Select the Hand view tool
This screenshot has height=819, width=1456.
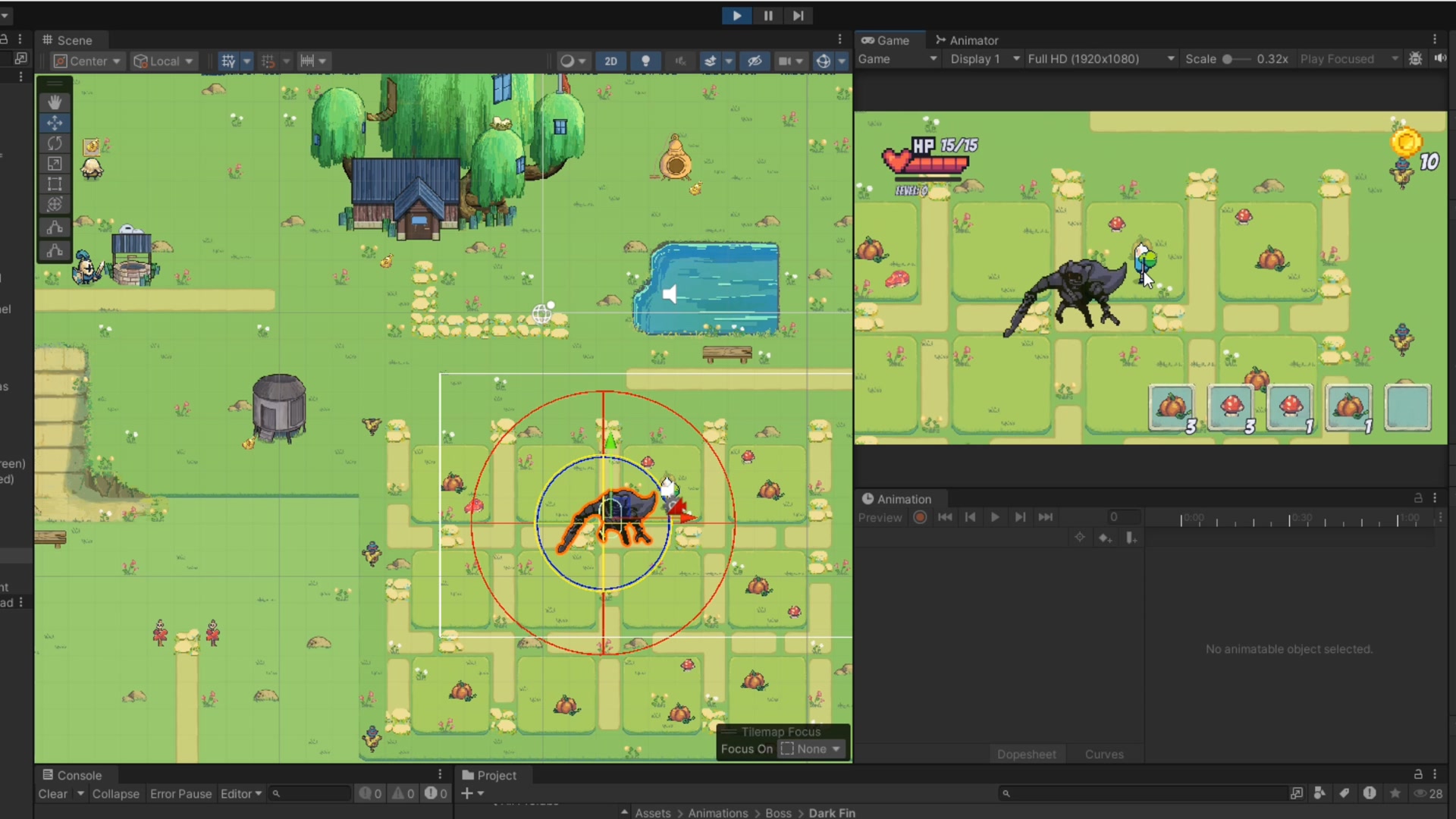55,102
